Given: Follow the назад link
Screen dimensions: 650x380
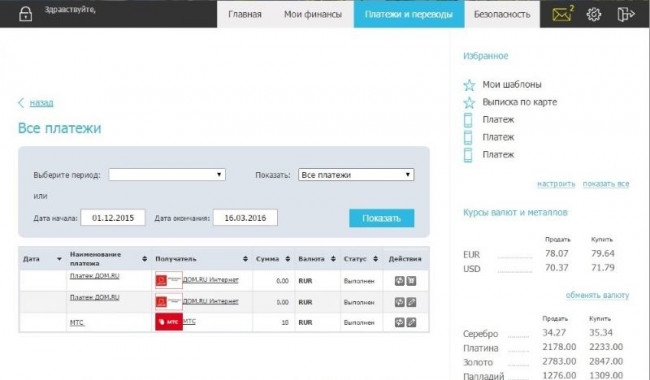Looking at the screenshot, I should click(x=41, y=103).
